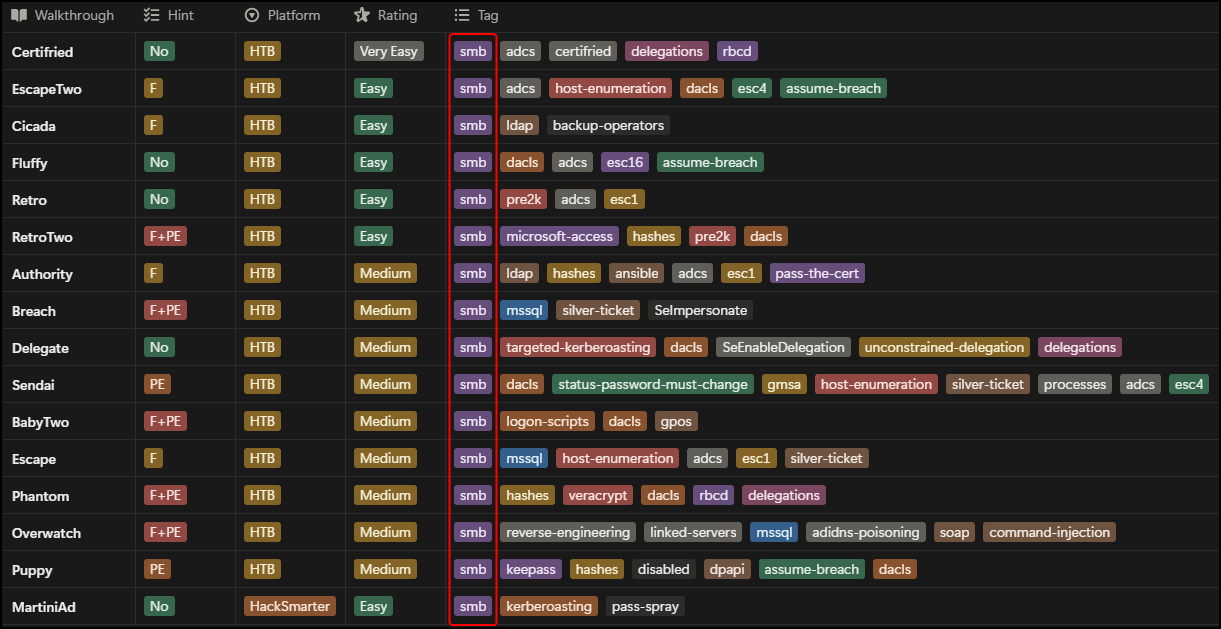Image resolution: width=1221 pixels, height=629 pixels.
Task: Click the smb tag in Cicada row
Action: tap(473, 125)
